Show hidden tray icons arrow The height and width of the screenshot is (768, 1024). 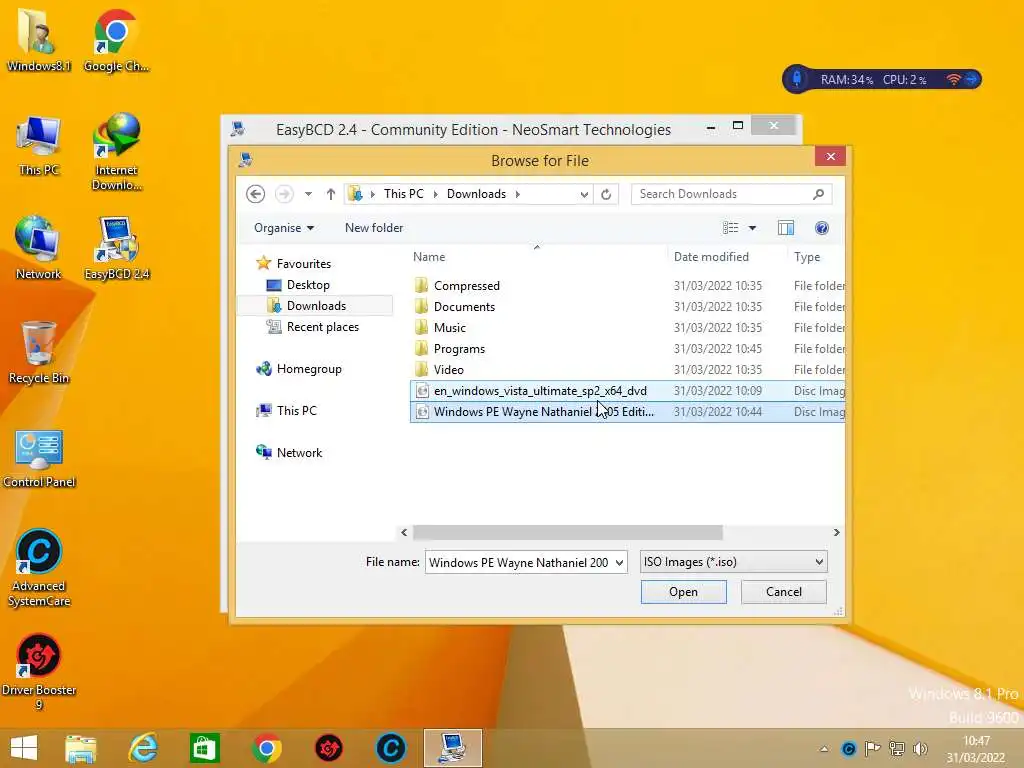[x=824, y=749]
